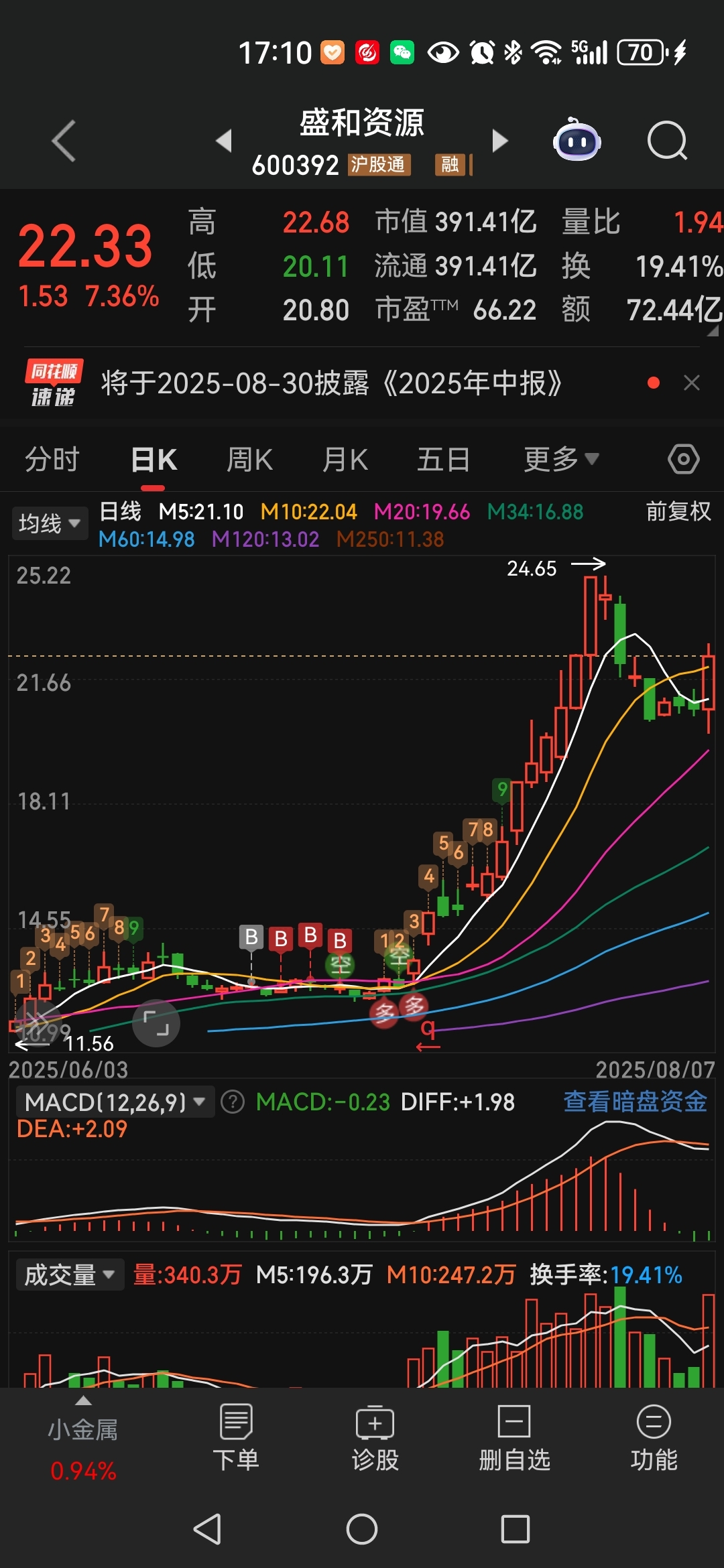Select the 五日 tab

[443, 460]
